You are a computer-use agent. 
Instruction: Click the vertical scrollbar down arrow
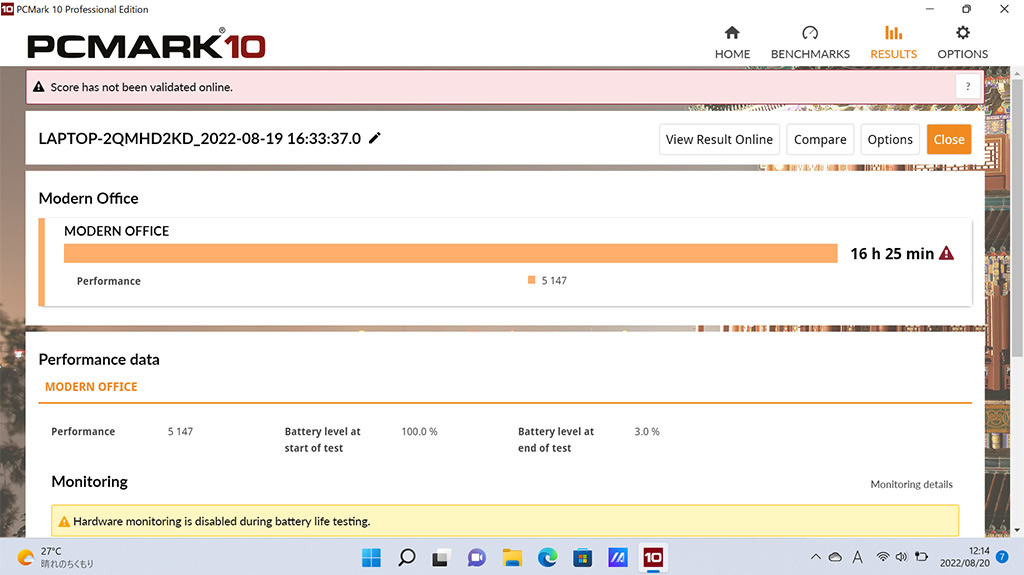1017,530
